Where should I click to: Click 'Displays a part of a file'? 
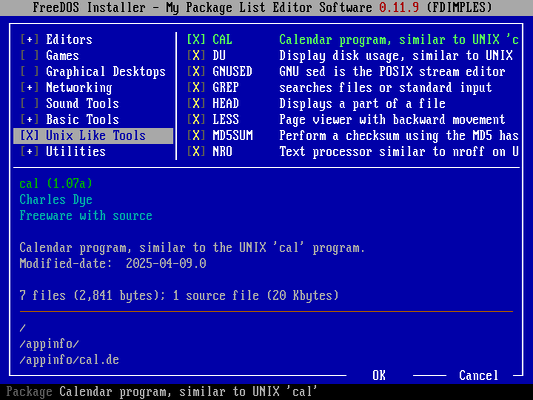[362, 104]
